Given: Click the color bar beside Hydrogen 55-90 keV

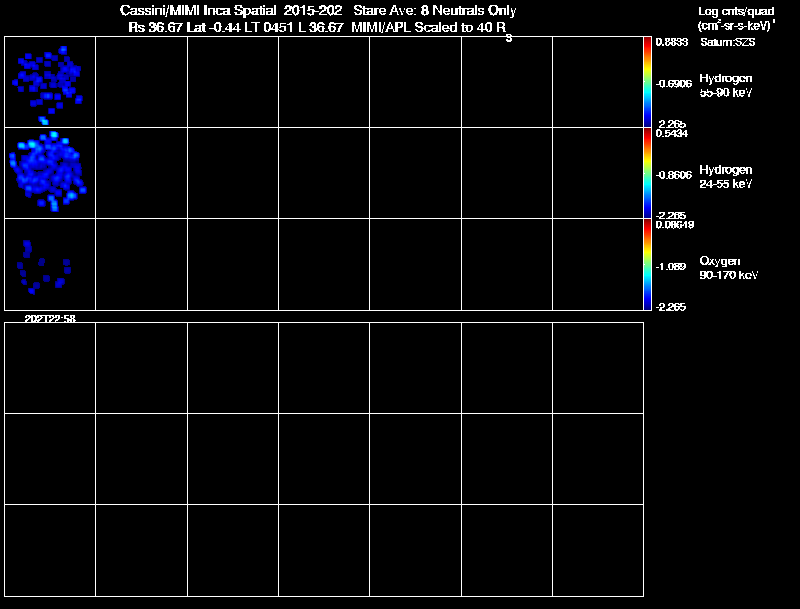Looking at the screenshot, I should (x=647, y=82).
